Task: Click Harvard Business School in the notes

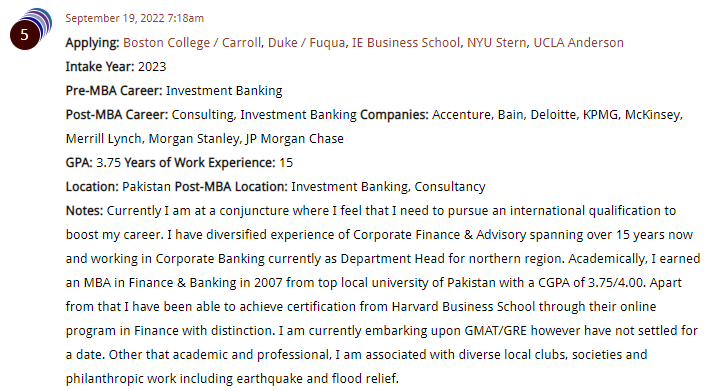Action: [x=463, y=307]
